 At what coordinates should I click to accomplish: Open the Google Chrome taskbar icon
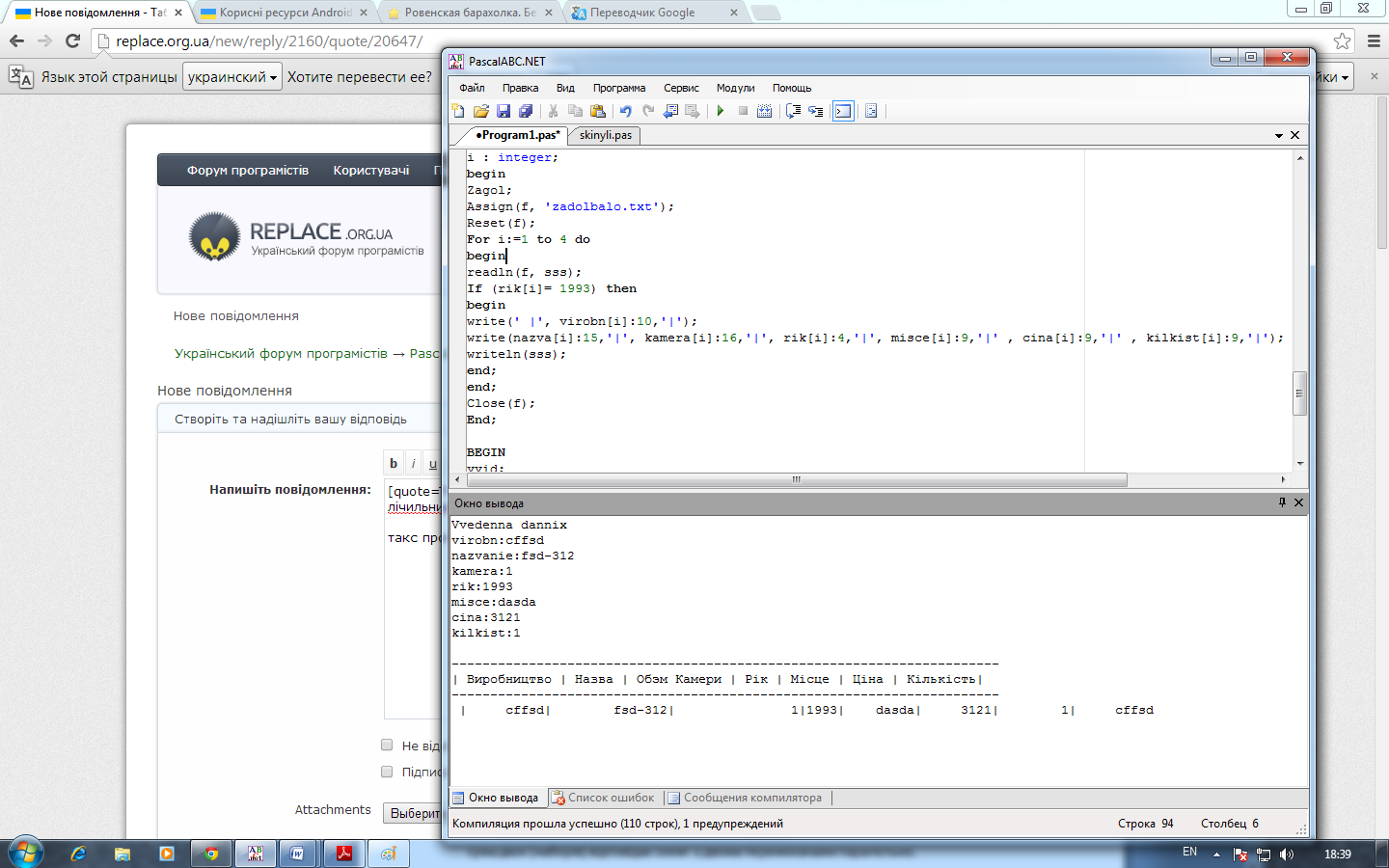click(x=210, y=854)
